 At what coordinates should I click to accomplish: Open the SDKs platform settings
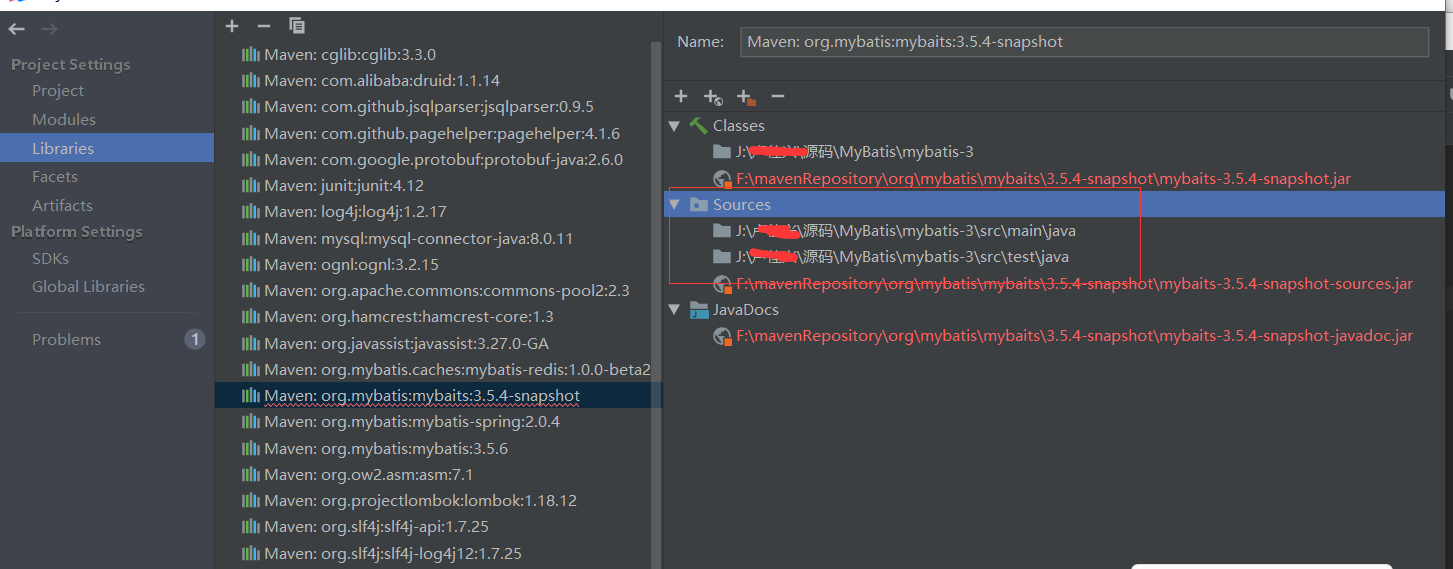pyautogui.click(x=50, y=258)
